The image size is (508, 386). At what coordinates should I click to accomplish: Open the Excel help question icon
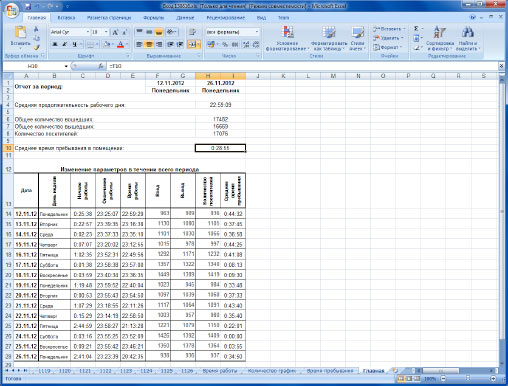(x=473, y=17)
